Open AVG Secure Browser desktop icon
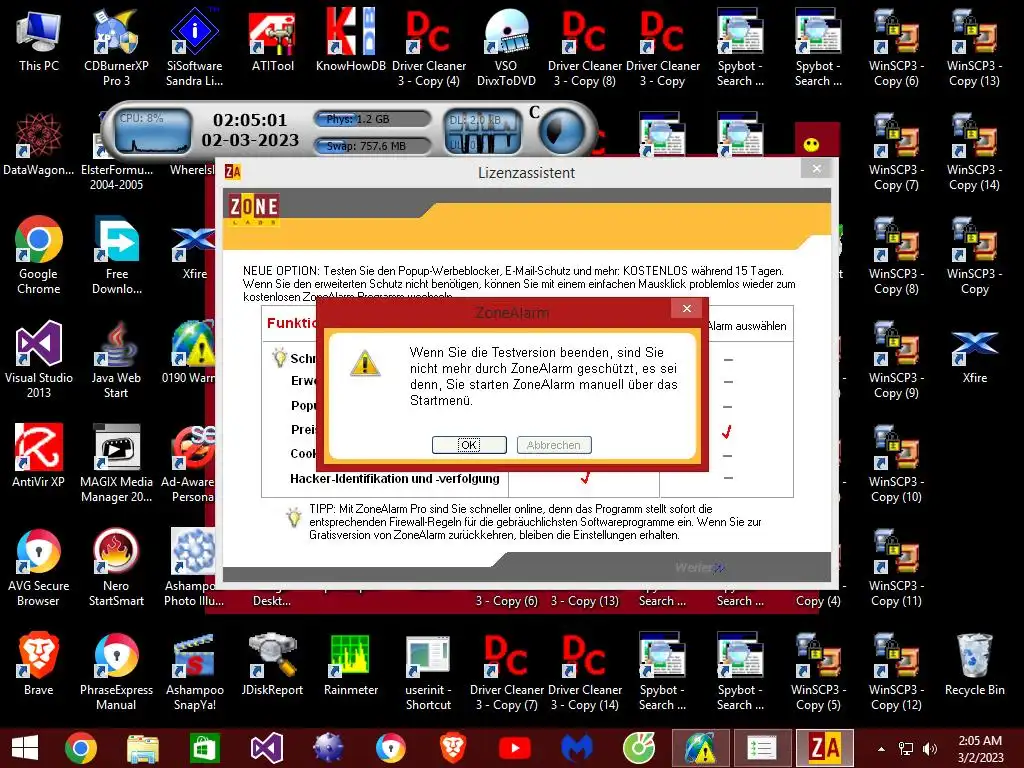 coord(39,568)
